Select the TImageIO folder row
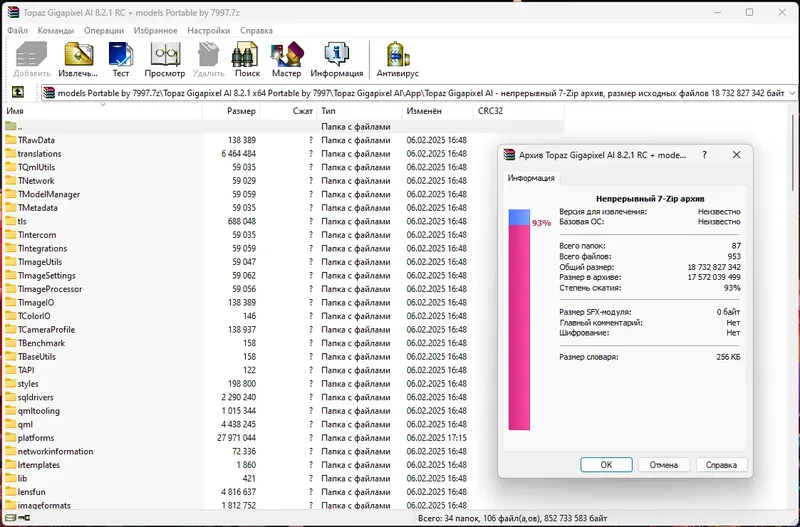This screenshot has width=800, height=527. click(283, 302)
